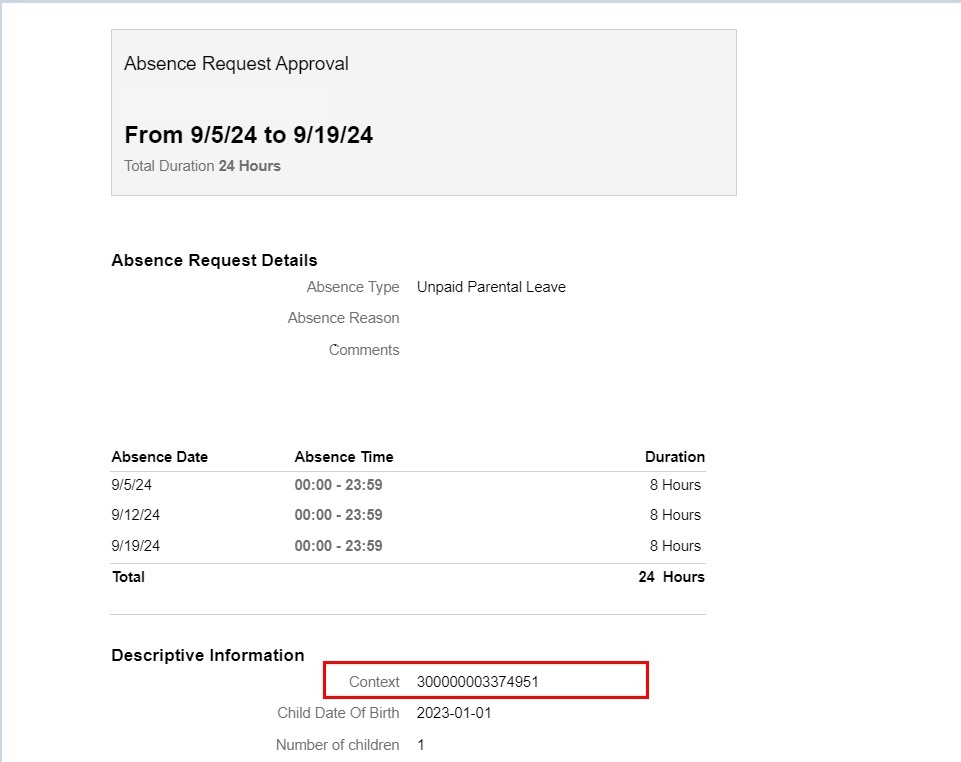Select the Unpaid Parental Leave absence type
The width and height of the screenshot is (961, 762).
pyautogui.click(x=491, y=287)
